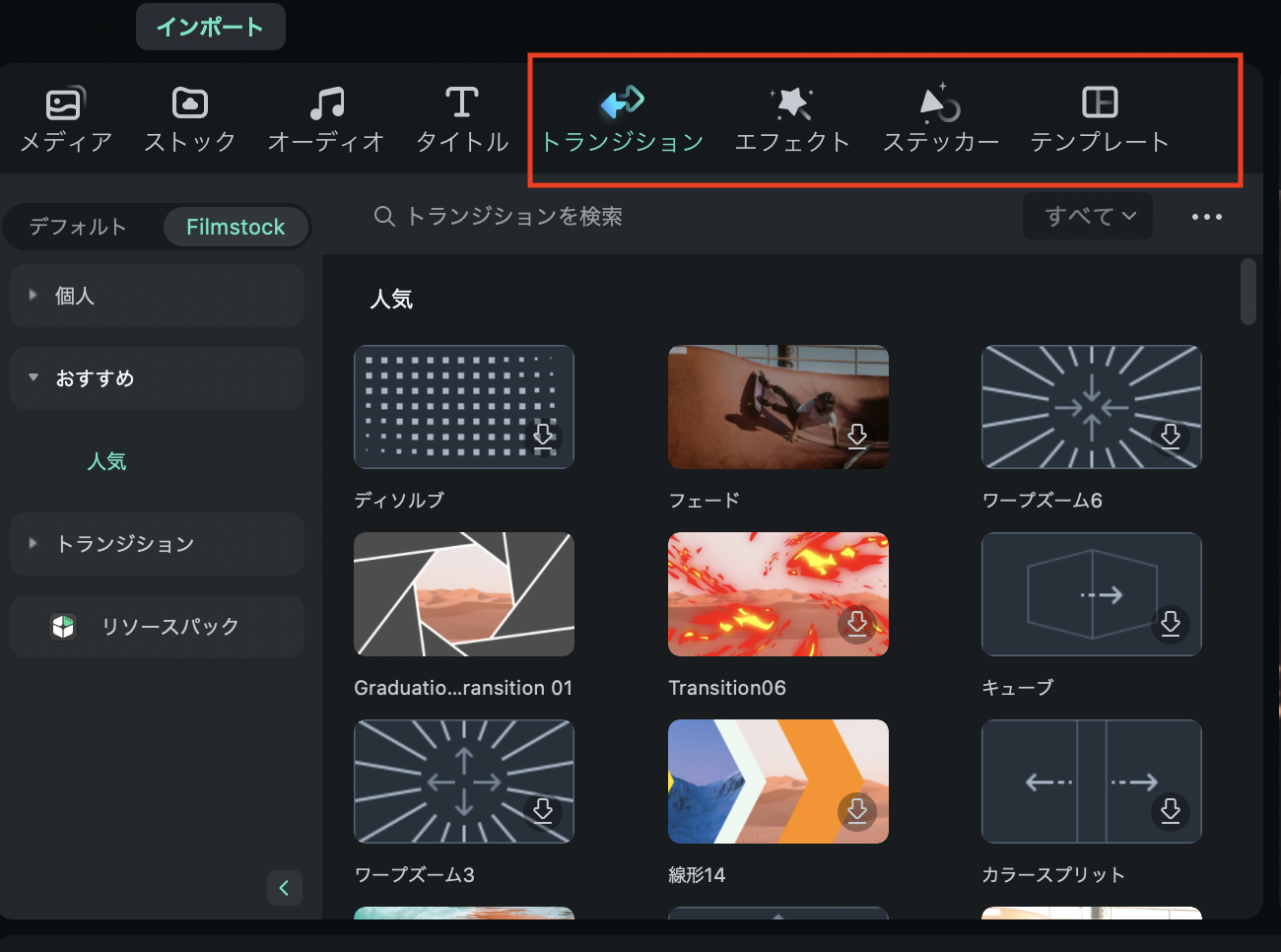Download the カラースプリット transition
Image resolution: width=1281 pixels, height=952 pixels.
click(x=1171, y=810)
